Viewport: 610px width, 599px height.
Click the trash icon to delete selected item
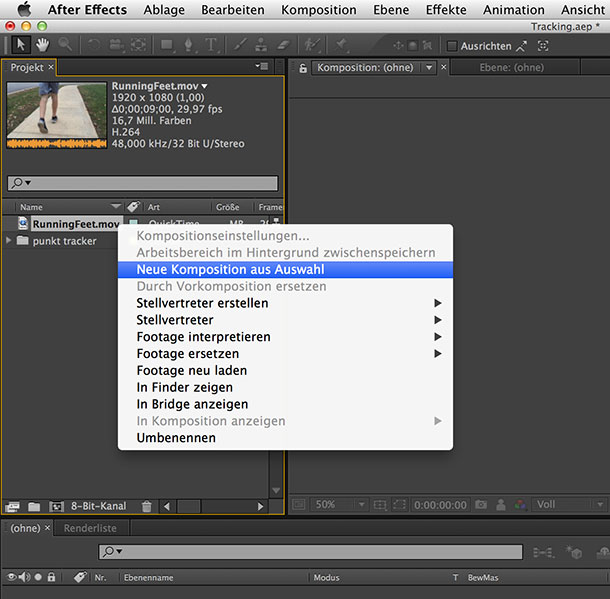pos(147,506)
